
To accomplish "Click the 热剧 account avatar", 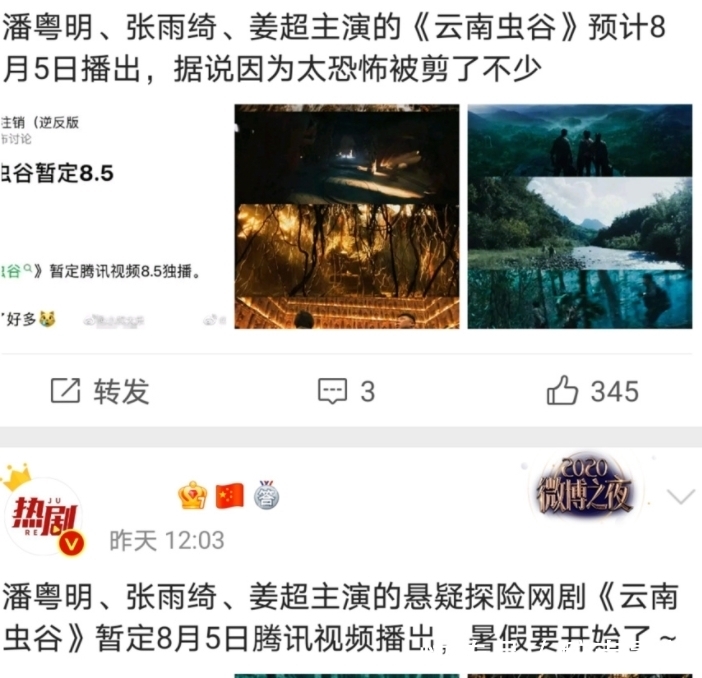I will 43,515.
